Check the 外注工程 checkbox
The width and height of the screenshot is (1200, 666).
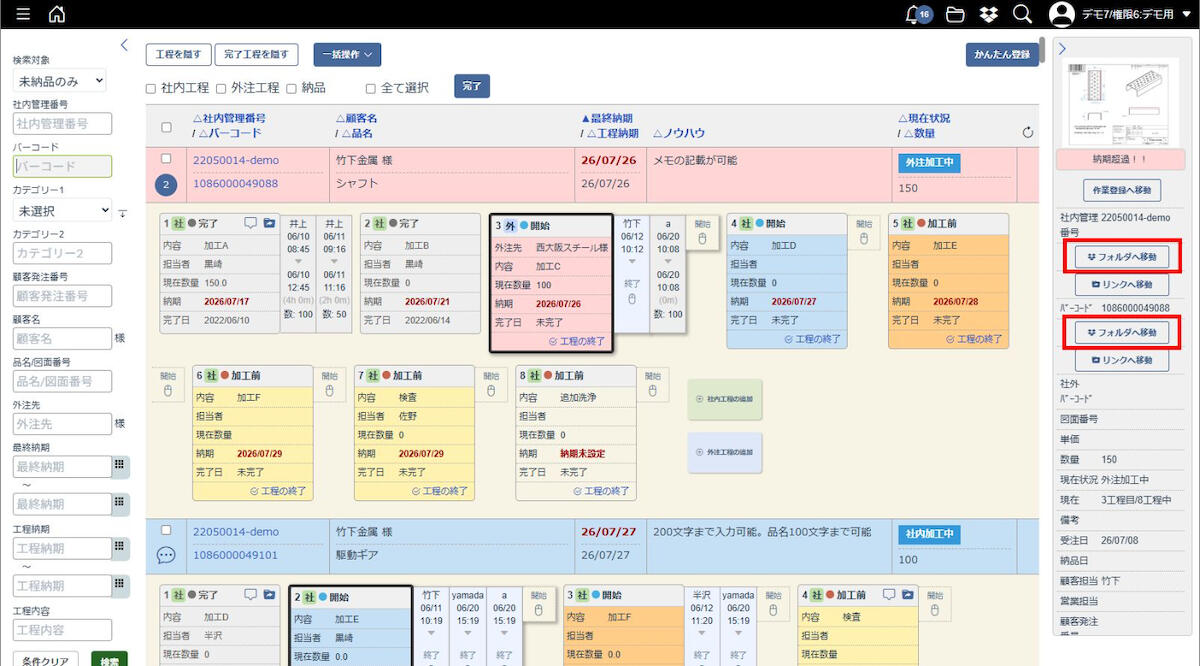222,88
